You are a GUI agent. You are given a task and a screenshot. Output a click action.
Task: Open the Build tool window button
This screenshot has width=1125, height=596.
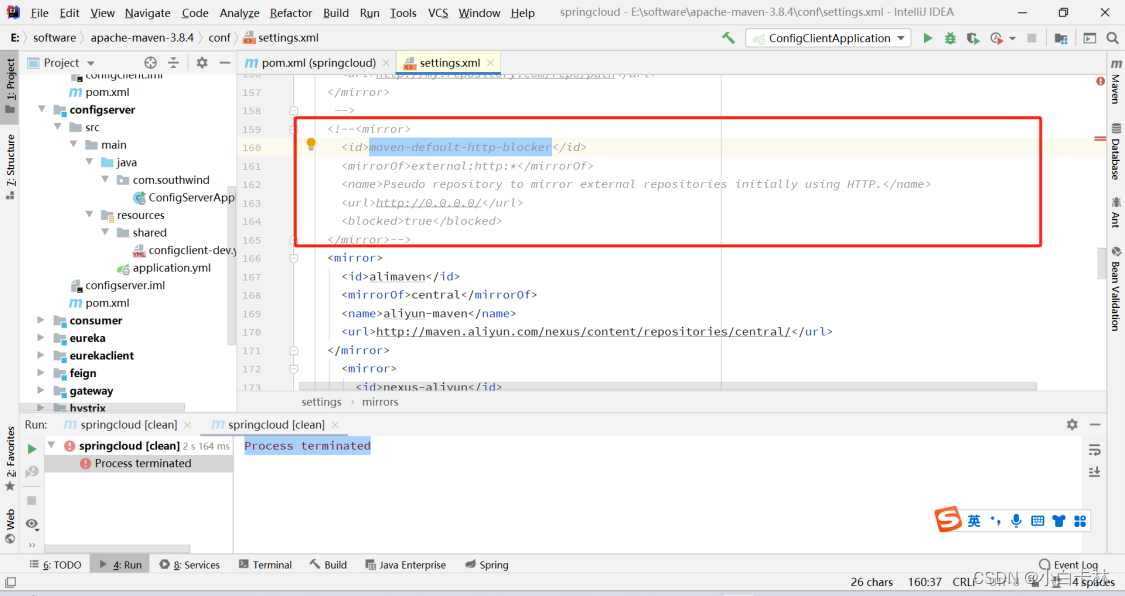click(328, 564)
